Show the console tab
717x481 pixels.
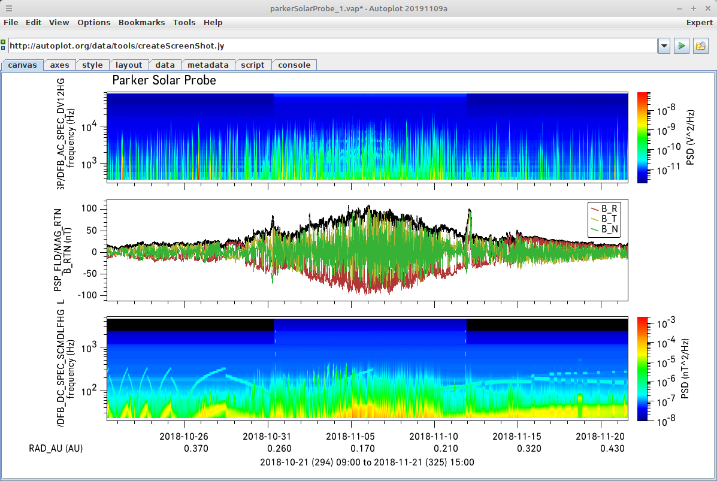(294, 65)
